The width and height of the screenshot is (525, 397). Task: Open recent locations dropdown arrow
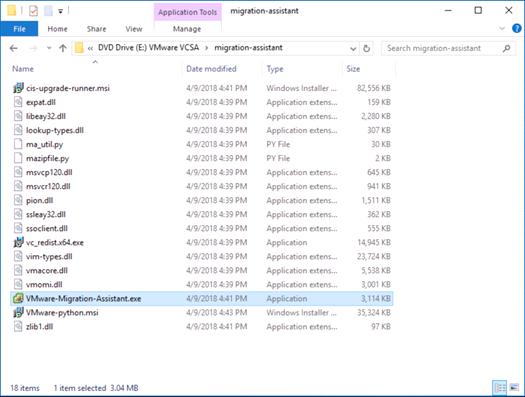49,48
